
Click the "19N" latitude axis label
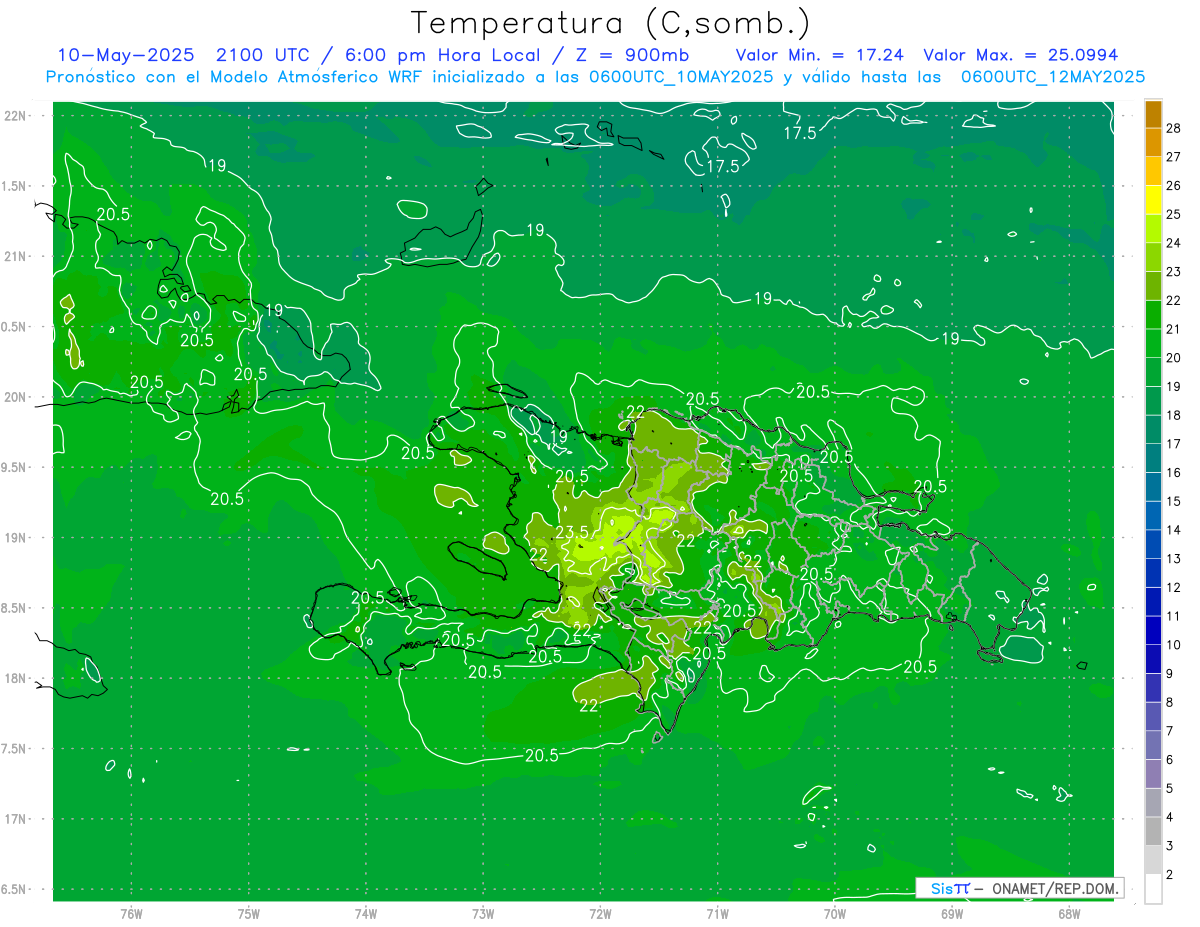(x=14, y=537)
